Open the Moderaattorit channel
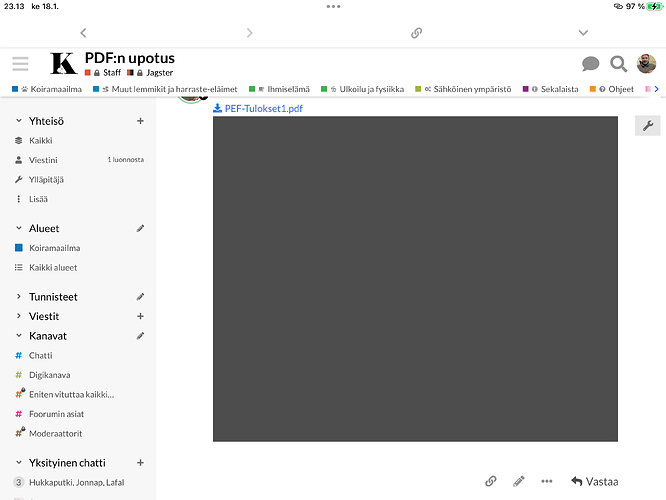 tap(55, 434)
